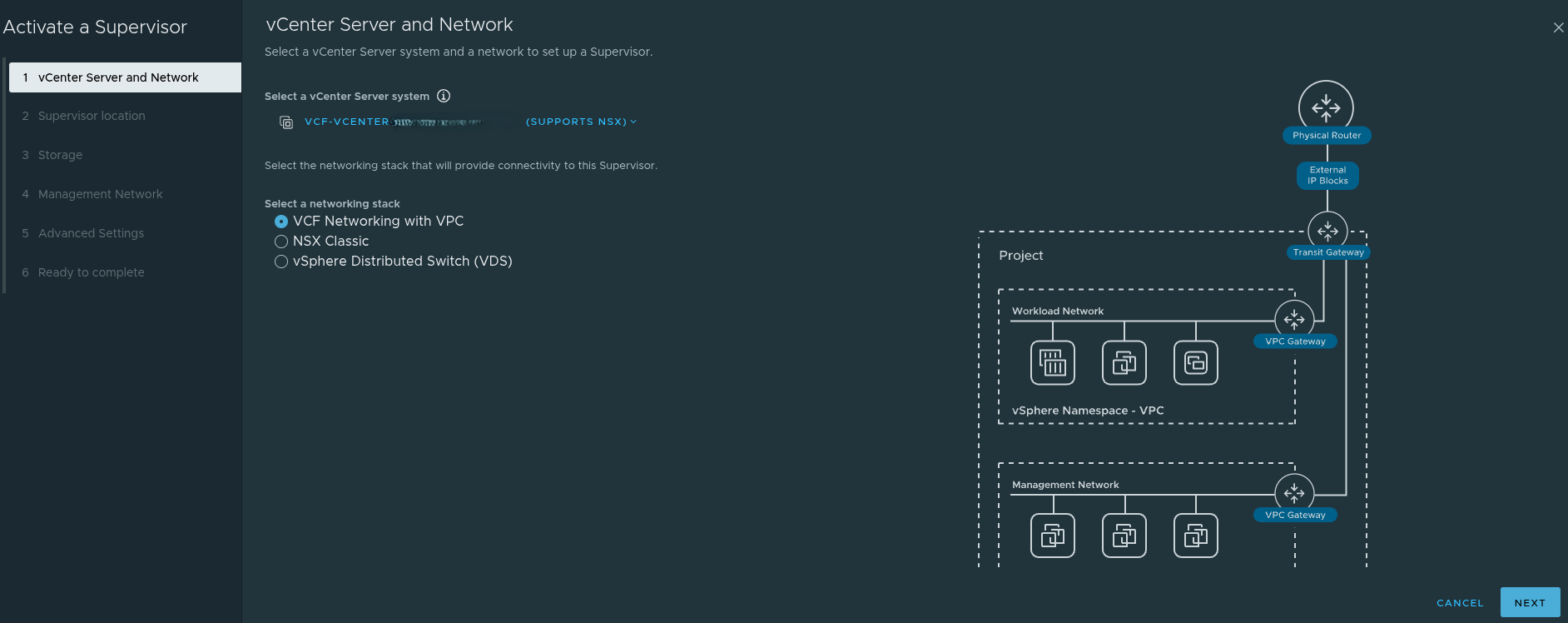The height and width of the screenshot is (623, 1568).
Task: Click the Transit Gateway label badge
Action: [x=1328, y=252]
